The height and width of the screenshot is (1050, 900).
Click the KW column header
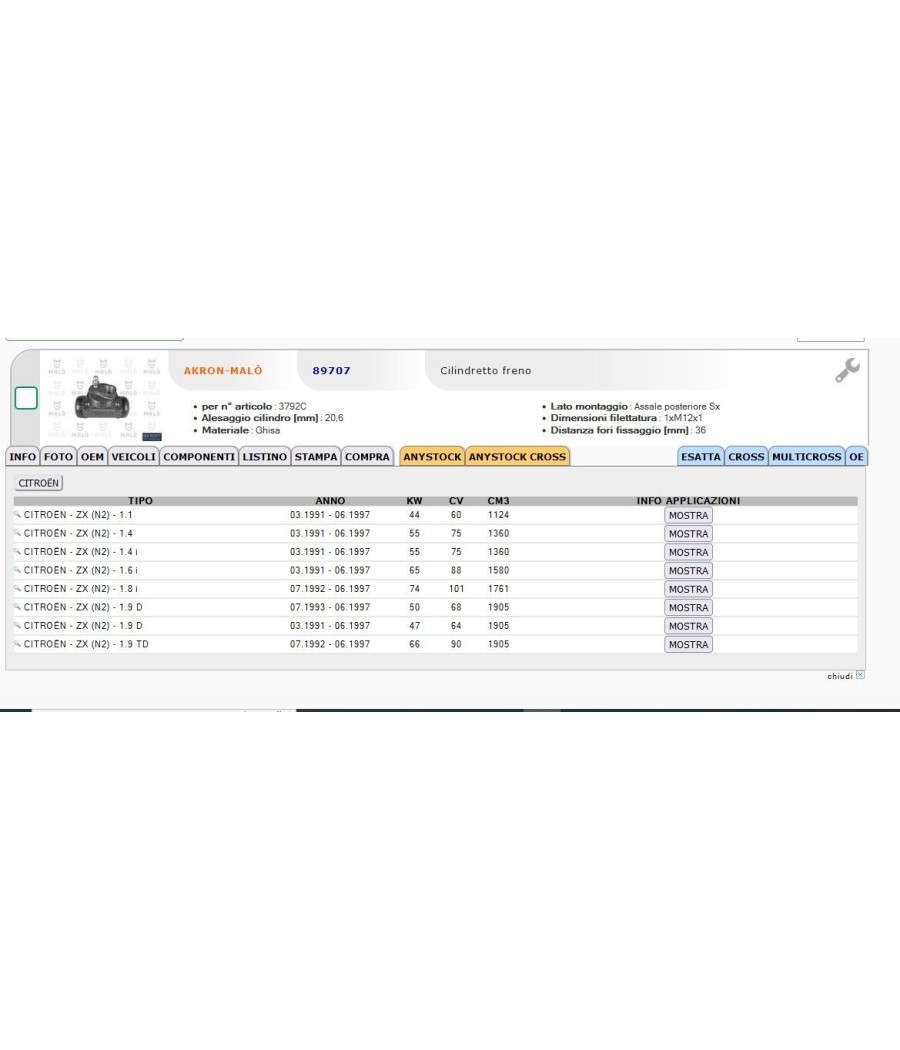pyautogui.click(x=415, y=501)
